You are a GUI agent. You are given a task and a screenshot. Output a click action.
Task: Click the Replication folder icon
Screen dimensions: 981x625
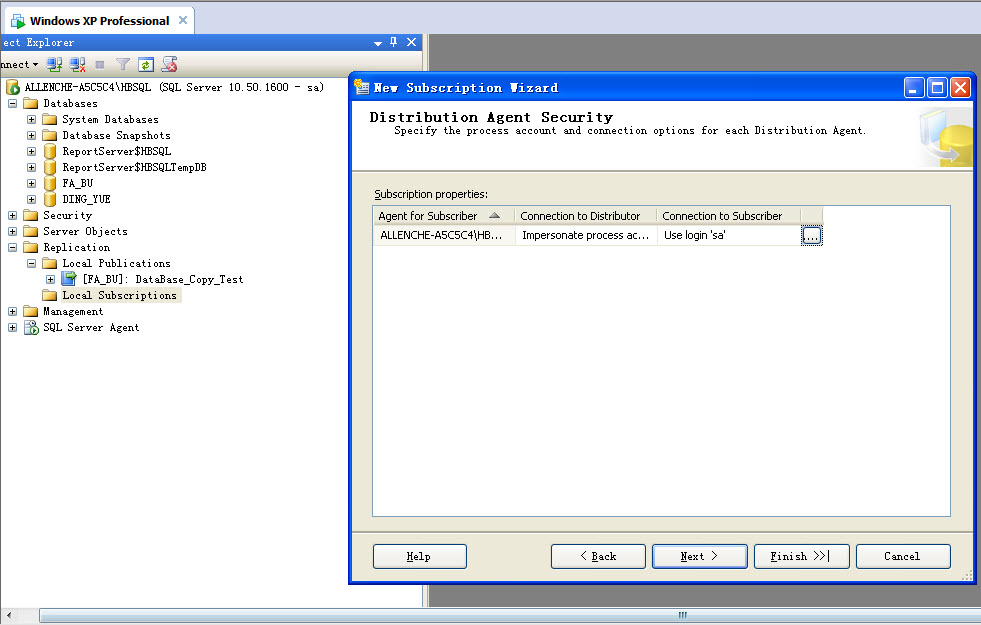(x=31, y=247)
